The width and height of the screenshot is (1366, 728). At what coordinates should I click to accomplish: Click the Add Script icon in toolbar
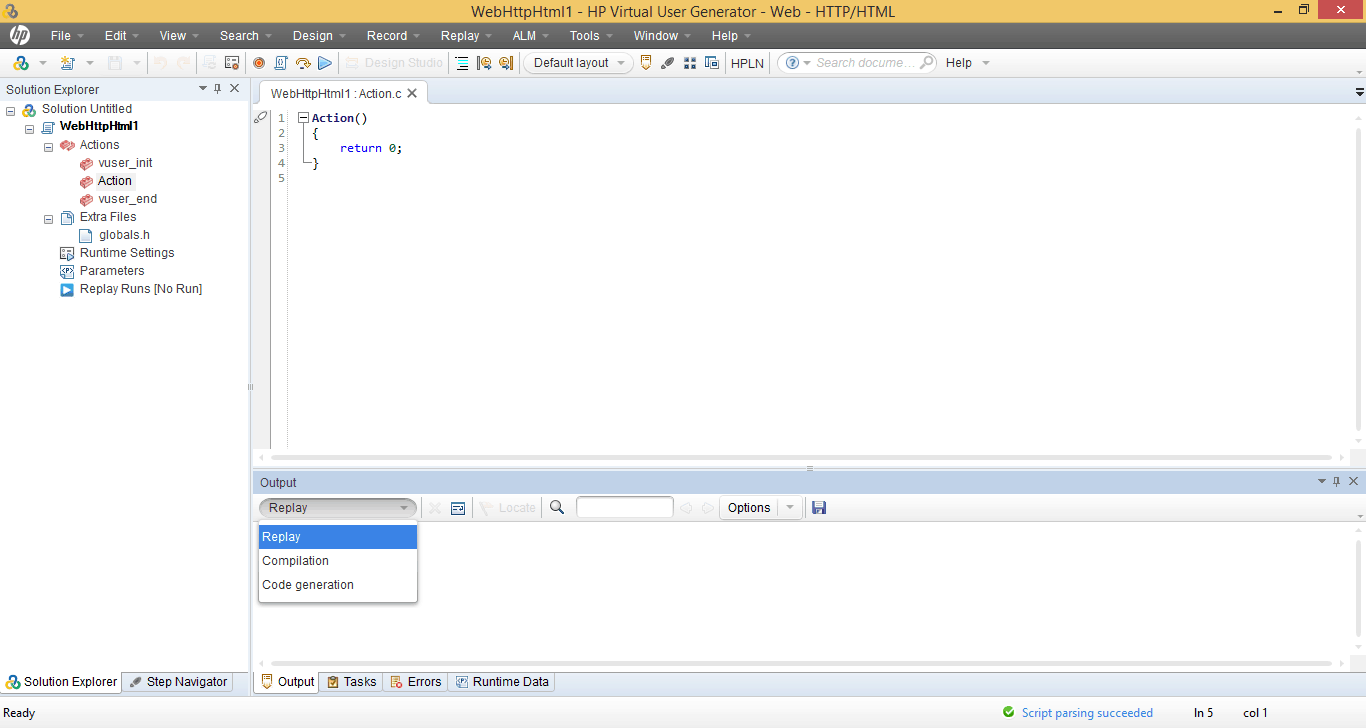[21, 63]
